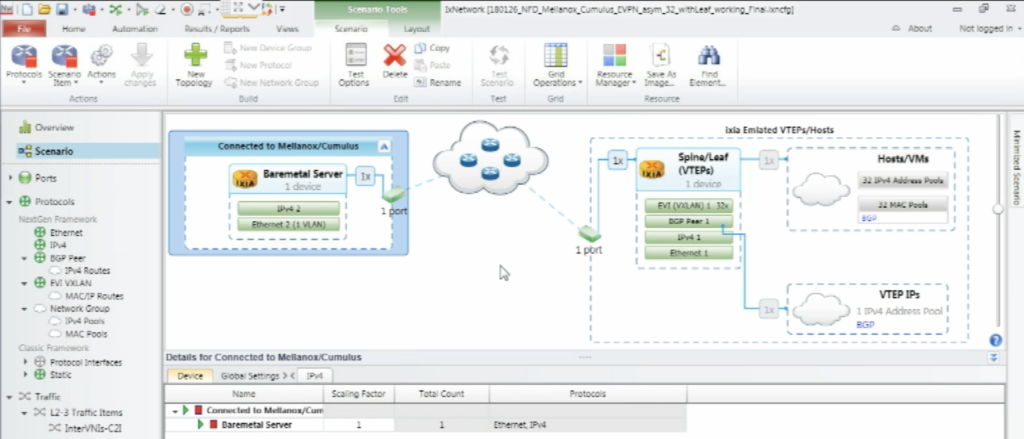1024x439 pixels.
Task: Click New Network Group in Build group
Action: [271, 83]
